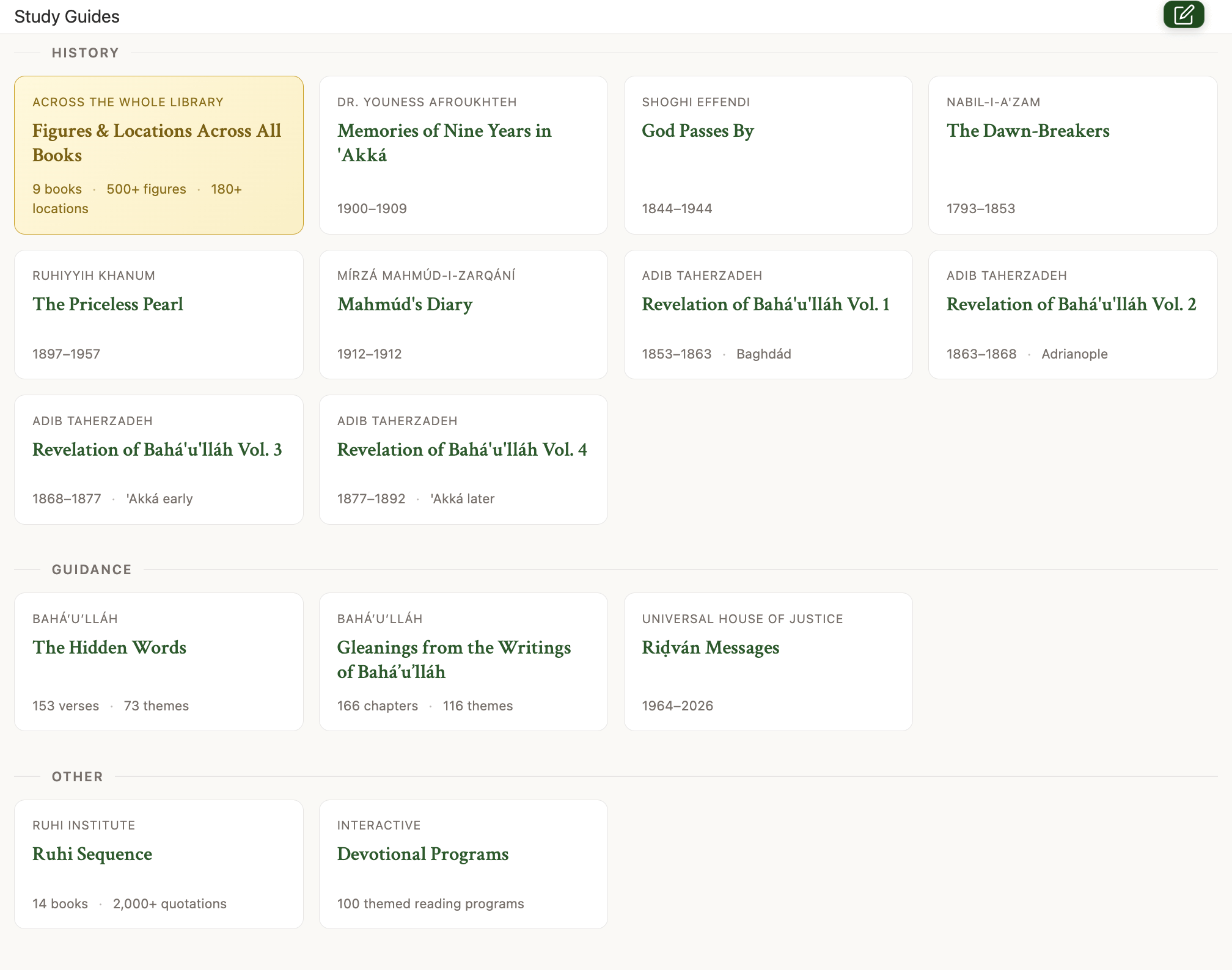
Task: Click the '153 verses' stat text
Action: 65,706
